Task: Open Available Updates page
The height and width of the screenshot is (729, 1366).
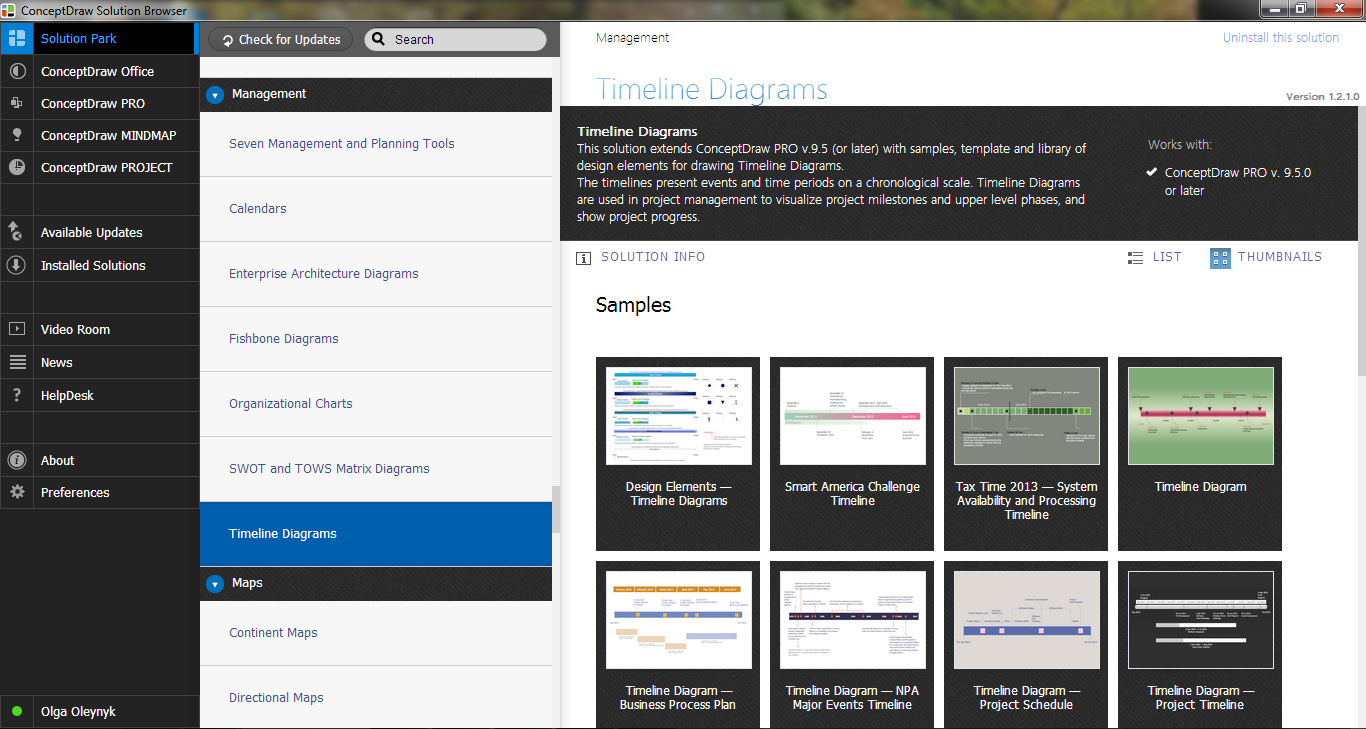Action: tap(99, 232)
